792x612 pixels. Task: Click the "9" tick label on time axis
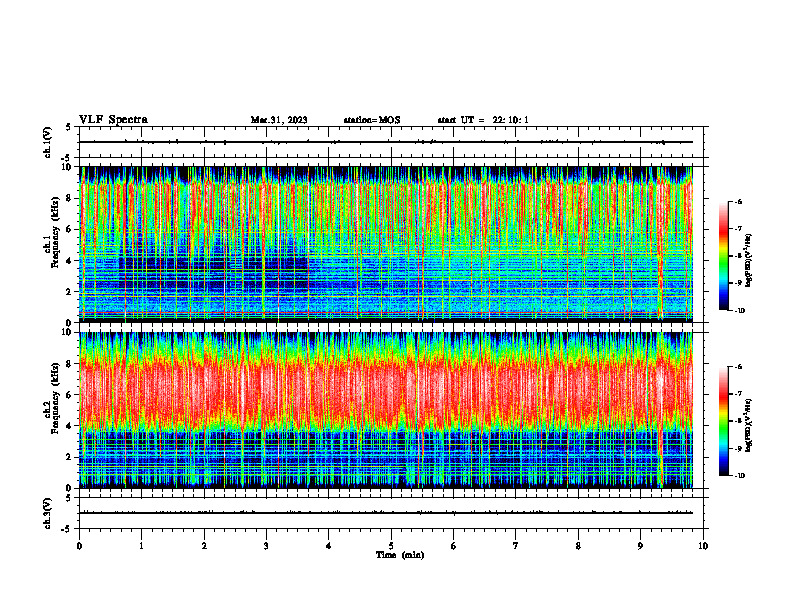[x=640, y=546]
